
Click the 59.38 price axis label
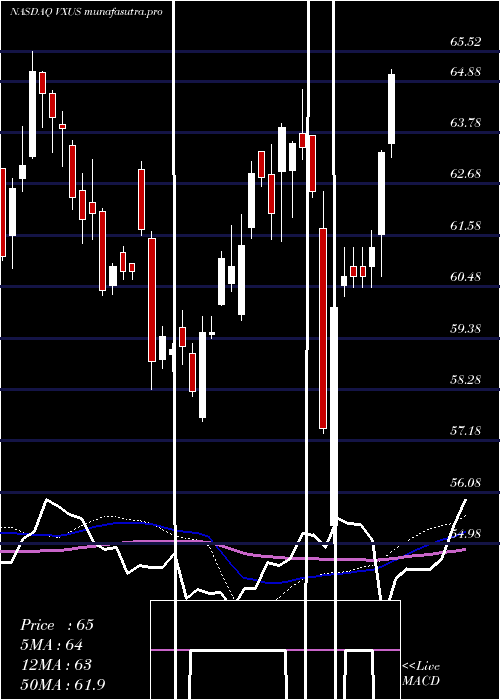466,329
